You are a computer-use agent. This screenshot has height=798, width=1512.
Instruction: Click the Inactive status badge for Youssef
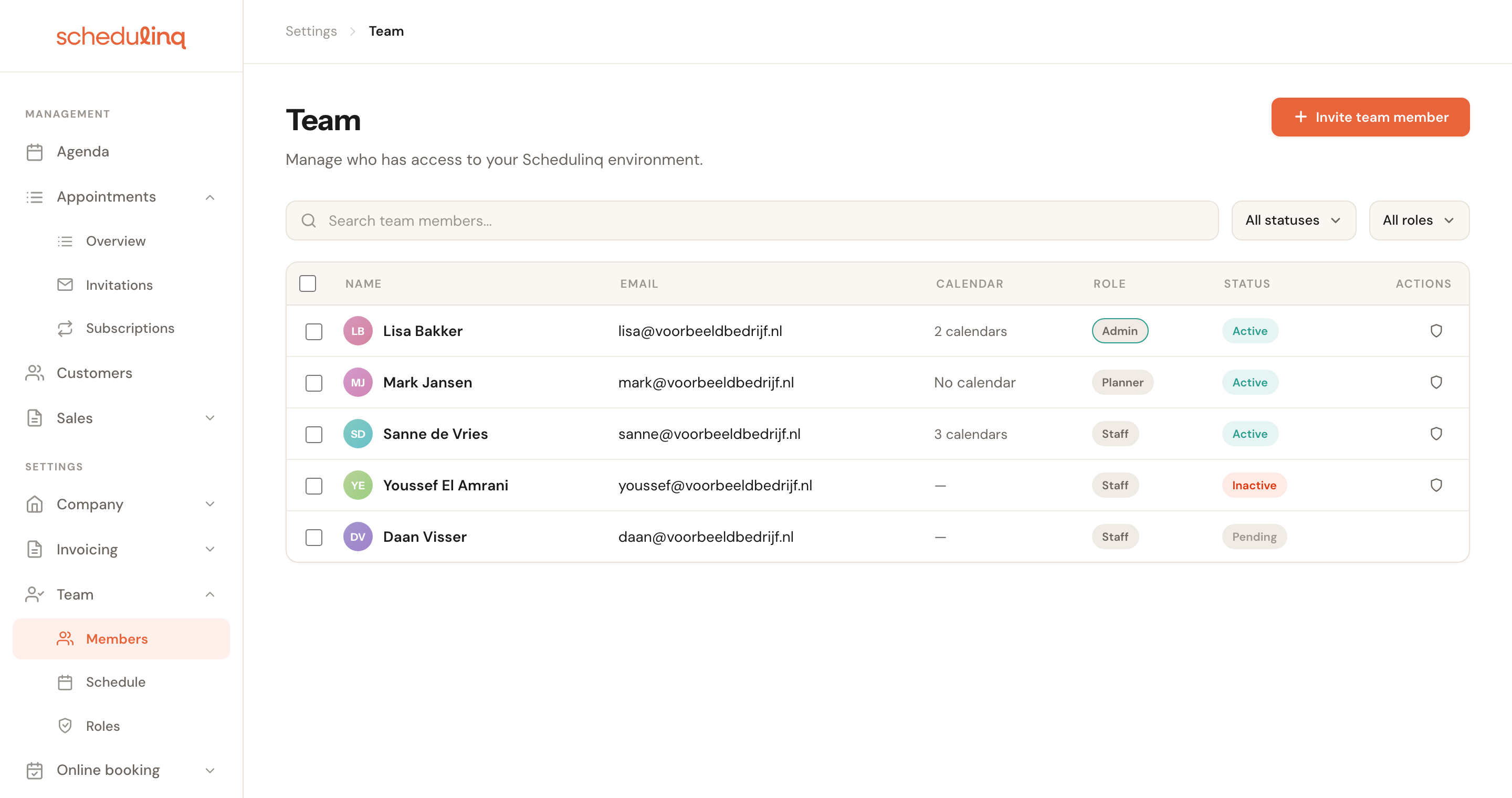coord(1254,485)
